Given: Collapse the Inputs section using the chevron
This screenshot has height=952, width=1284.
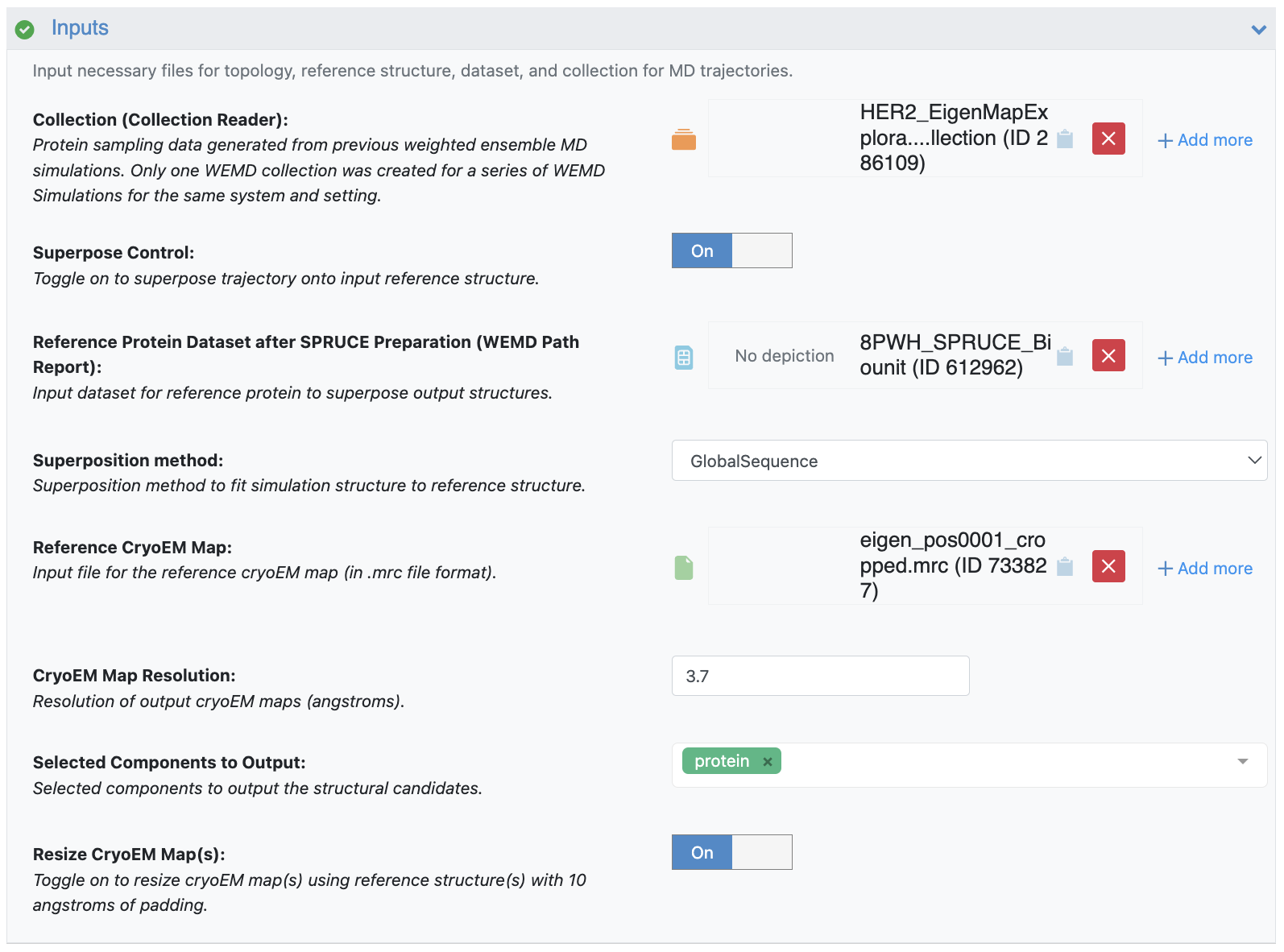Looking at the screenshot, I should pos(1258,30).
